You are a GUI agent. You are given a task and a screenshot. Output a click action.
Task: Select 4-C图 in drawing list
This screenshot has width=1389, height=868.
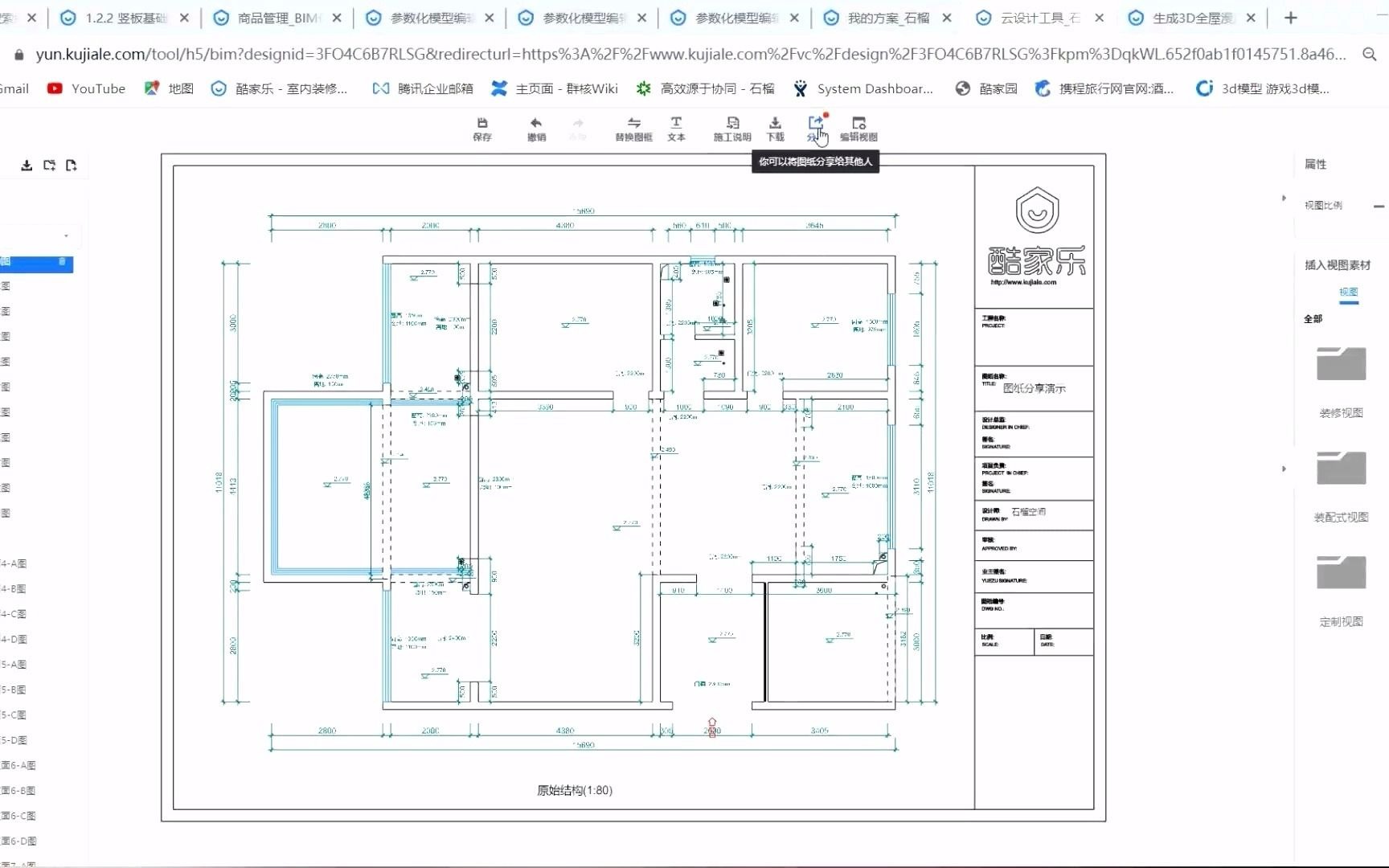[14, 614]
